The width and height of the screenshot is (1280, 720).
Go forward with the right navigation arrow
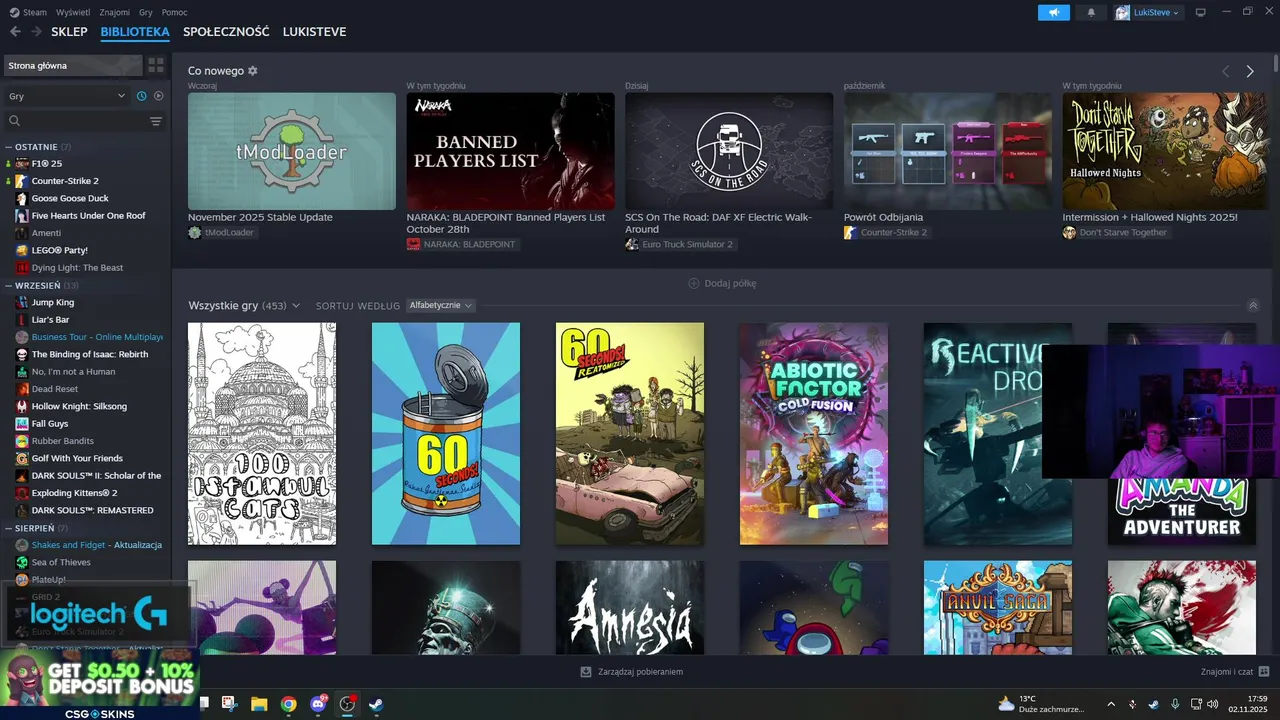tap(36, 32)
